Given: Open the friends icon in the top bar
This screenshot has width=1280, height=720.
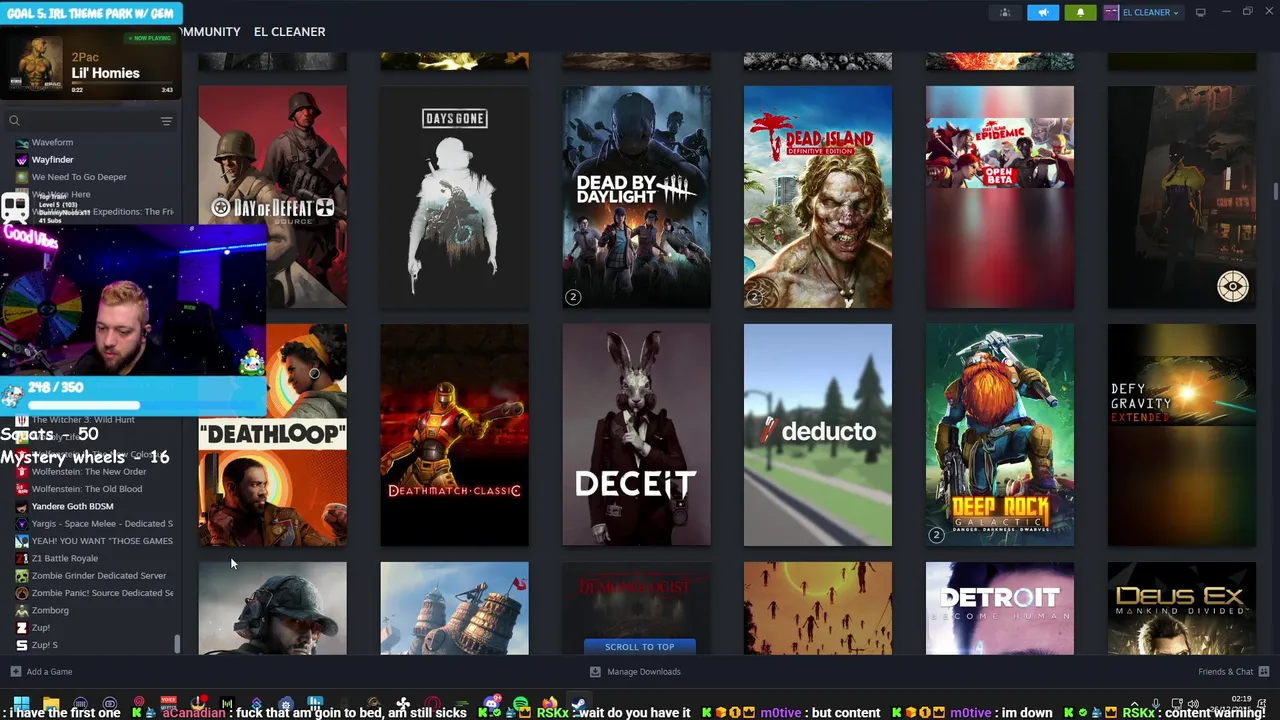Looking at the screenshot, I should pos(1006,12).
